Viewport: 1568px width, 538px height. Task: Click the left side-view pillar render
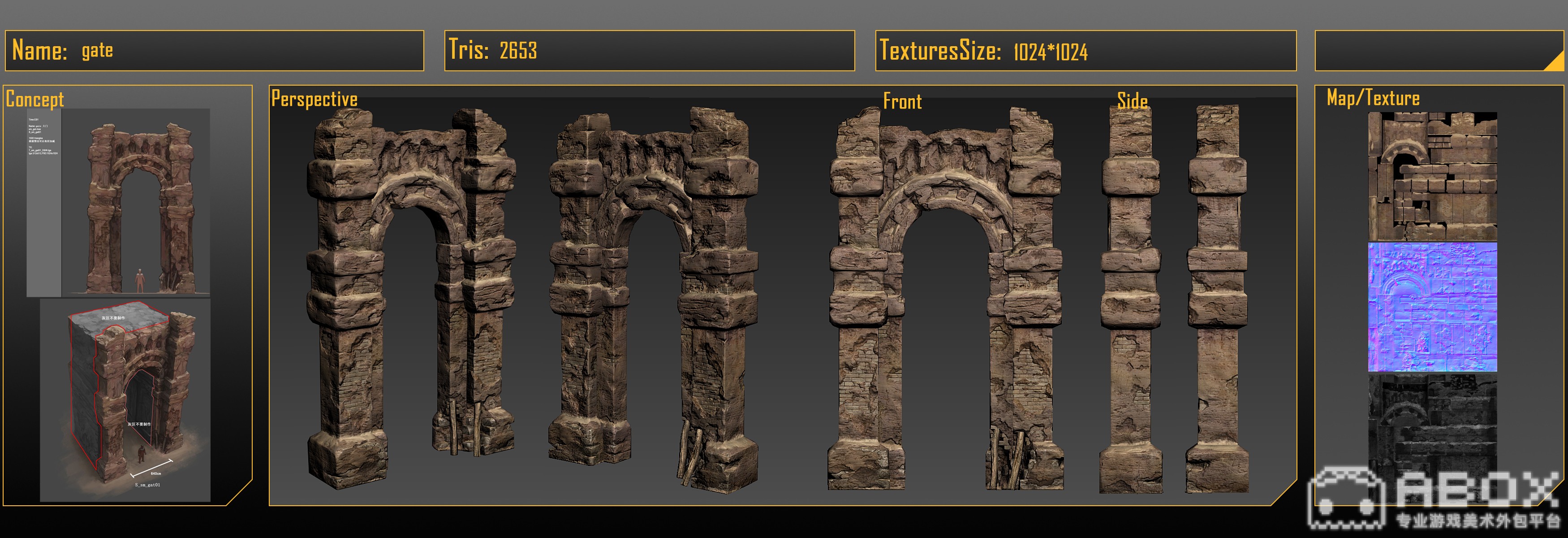1131,300
